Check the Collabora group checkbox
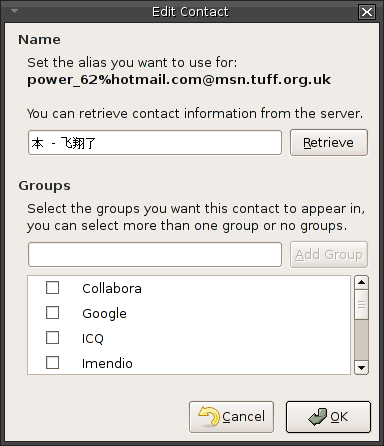The width and height of the screenshot is (384, 446). tap(52, 288)
